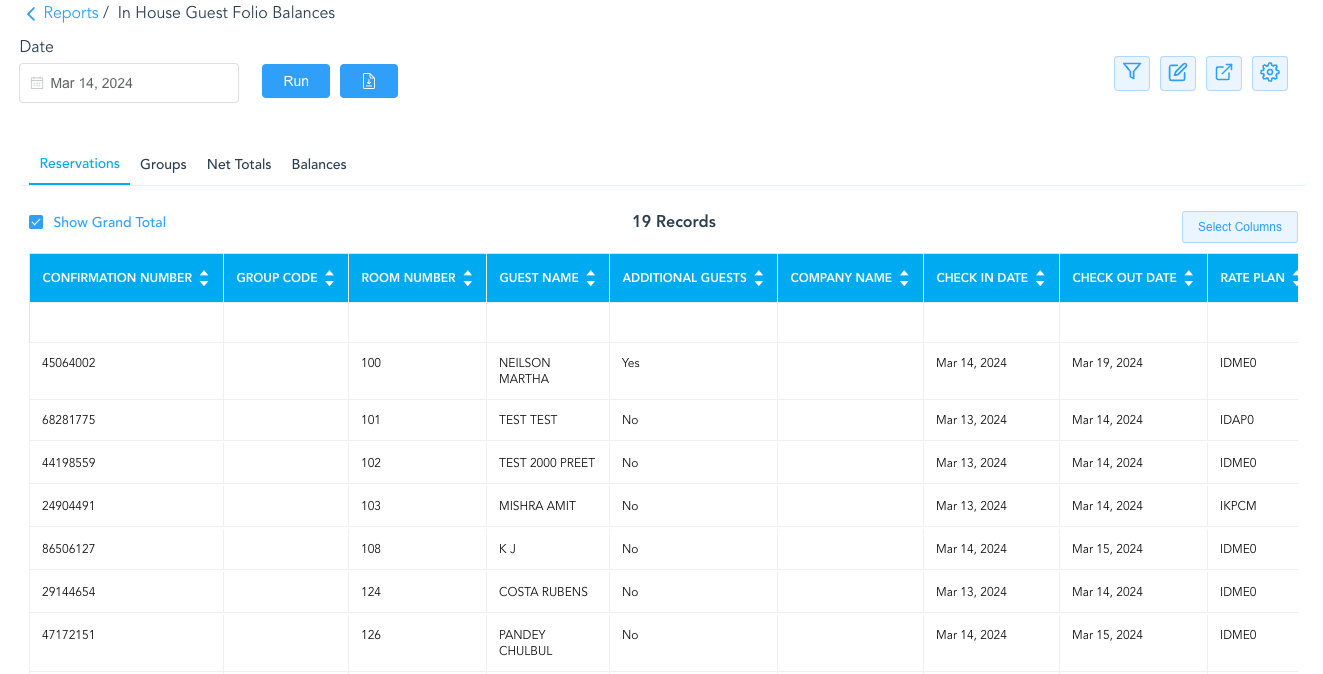Click the Select Columns button
This screenshot has height=674, width=1323.
coord(1240,227)
